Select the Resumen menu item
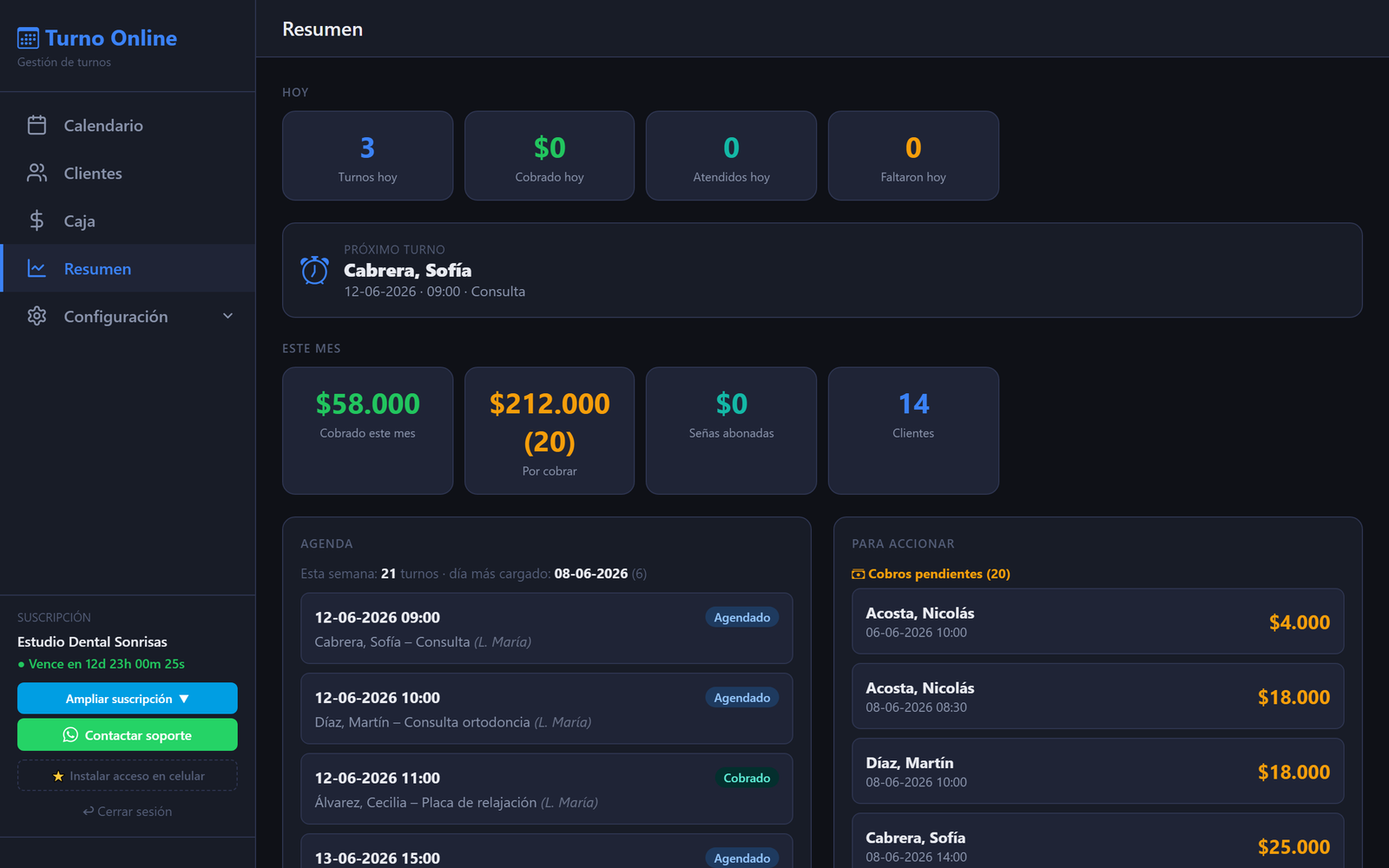Screen dimensions: 1389x868 (128, 268)
